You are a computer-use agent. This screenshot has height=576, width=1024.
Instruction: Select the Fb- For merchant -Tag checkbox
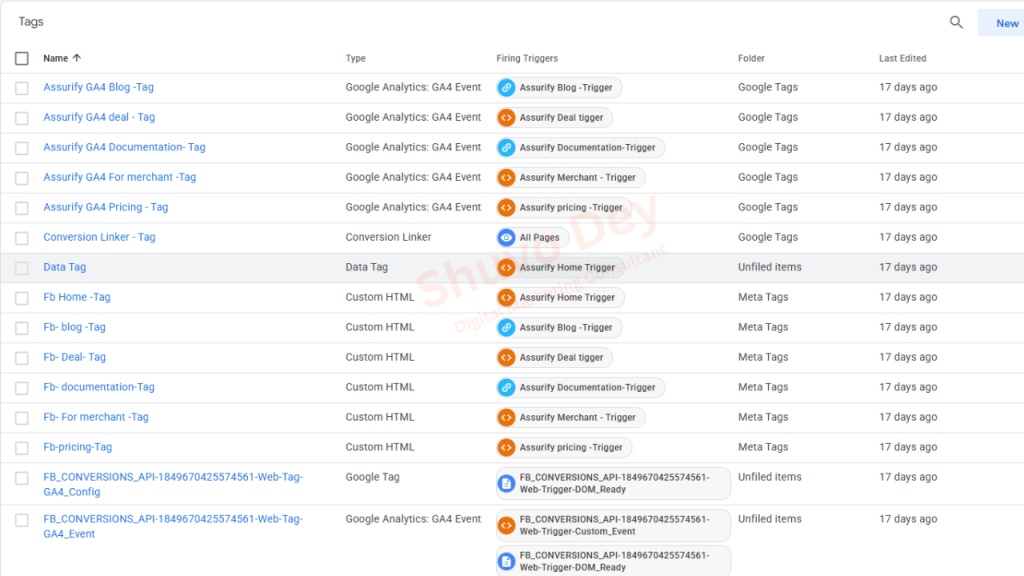(22, 419)
